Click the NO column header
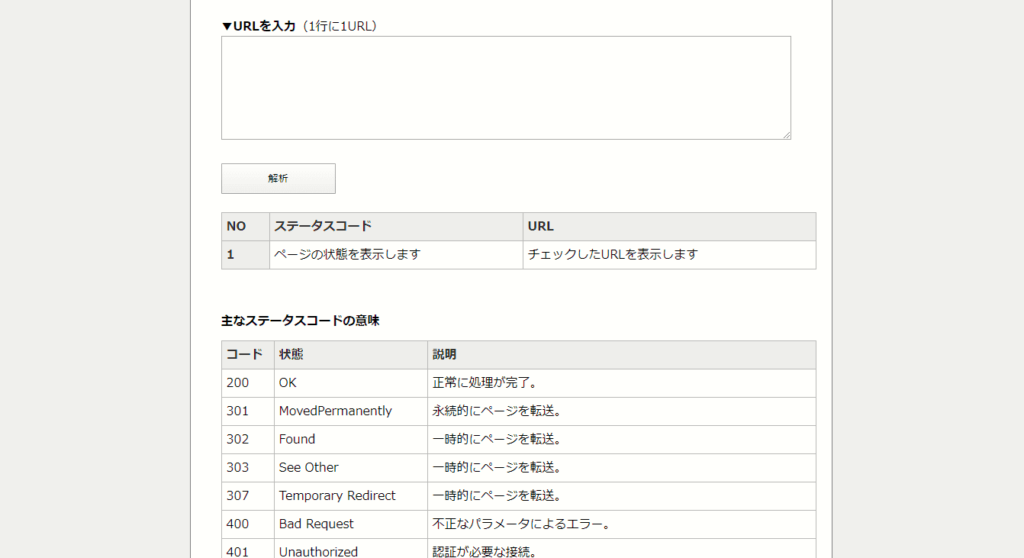This screenshot has width=1024, height=558. pyautogui.click(x=246, y=226)
